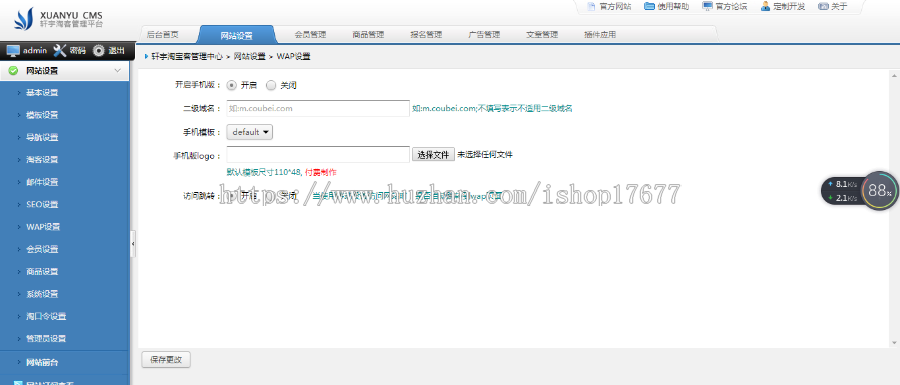Image resolution: width=900 pixels, height=385 pixels.
Task: Open 系统设置 in the sidebar
Action: (42, 294)
